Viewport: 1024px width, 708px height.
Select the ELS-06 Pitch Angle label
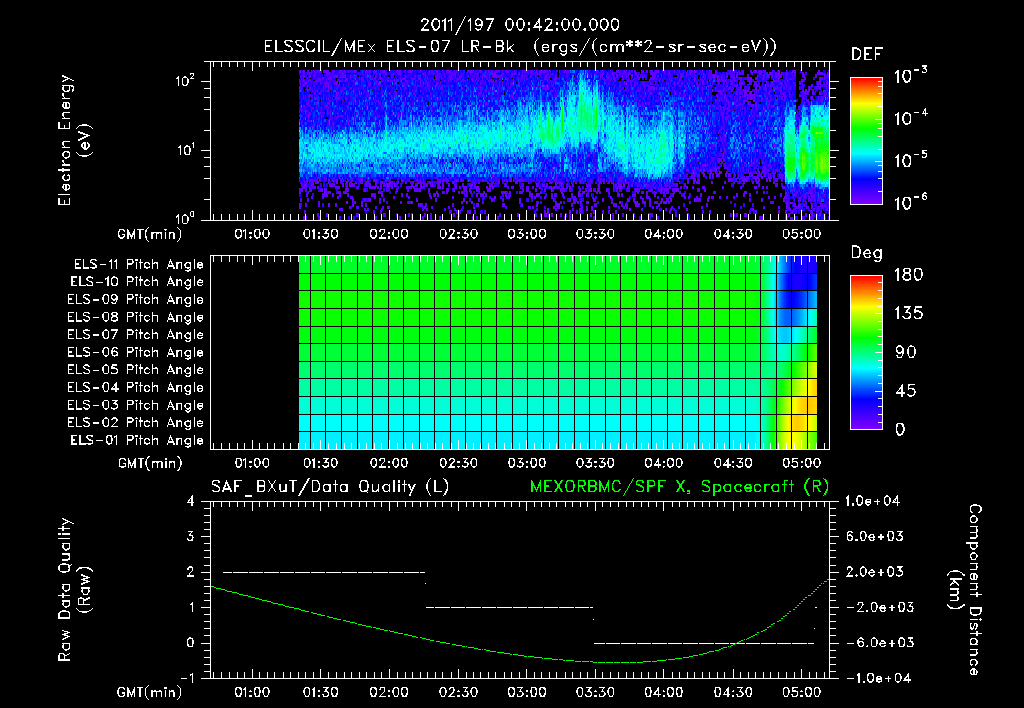[135, 353]
